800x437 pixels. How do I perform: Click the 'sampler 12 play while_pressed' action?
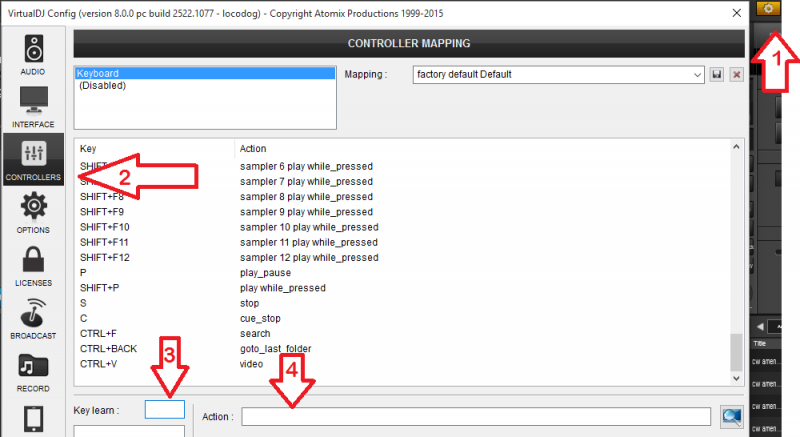[x=309, y=258]
